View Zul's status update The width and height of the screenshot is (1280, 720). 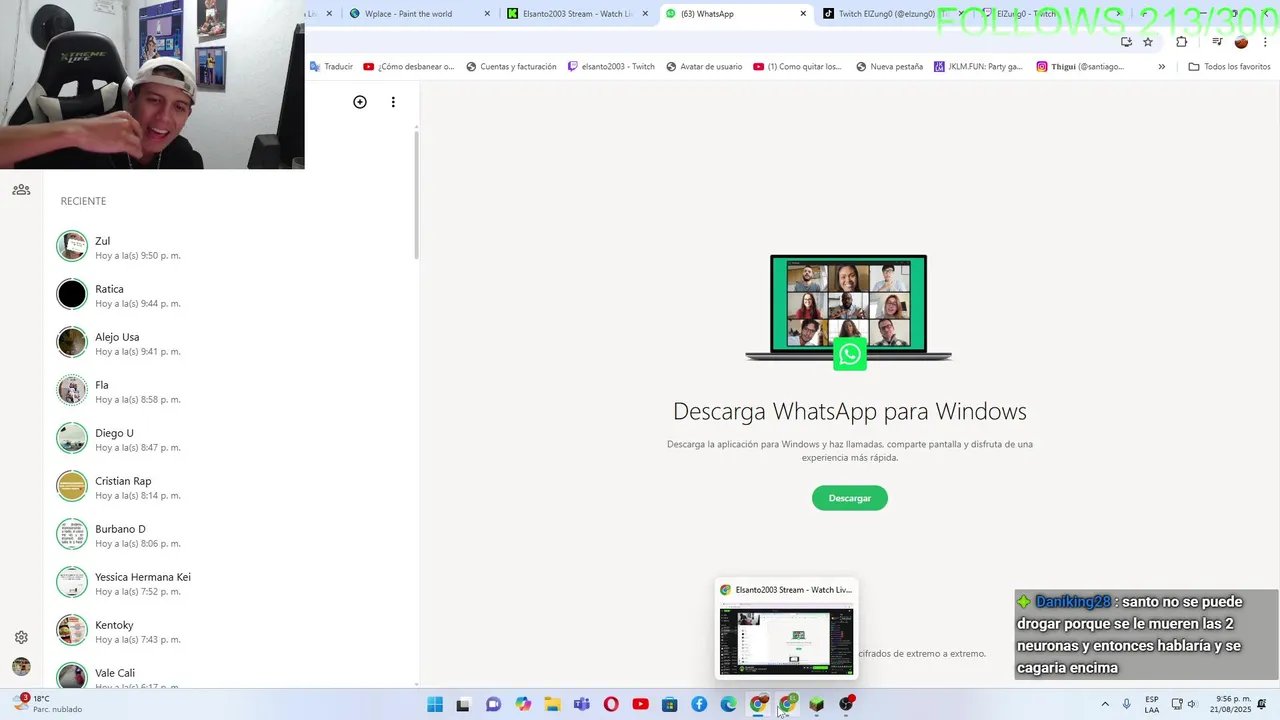230,247
